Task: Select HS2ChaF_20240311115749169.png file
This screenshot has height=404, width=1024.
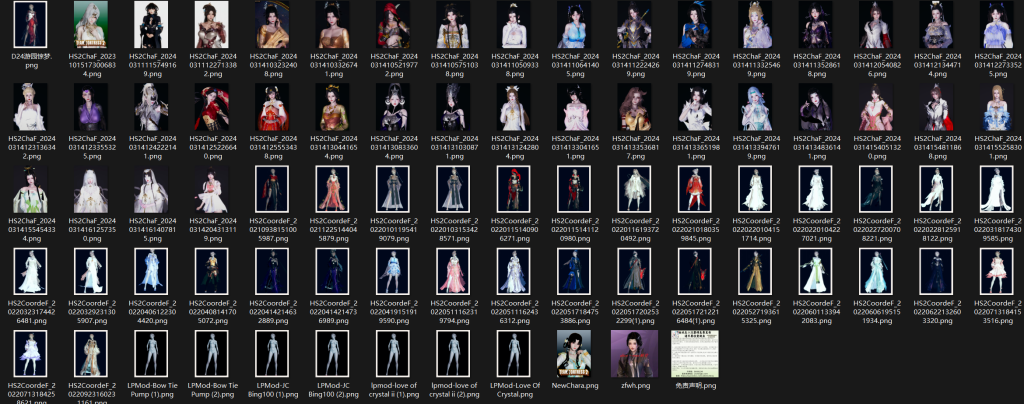Action: click(151, 25)
